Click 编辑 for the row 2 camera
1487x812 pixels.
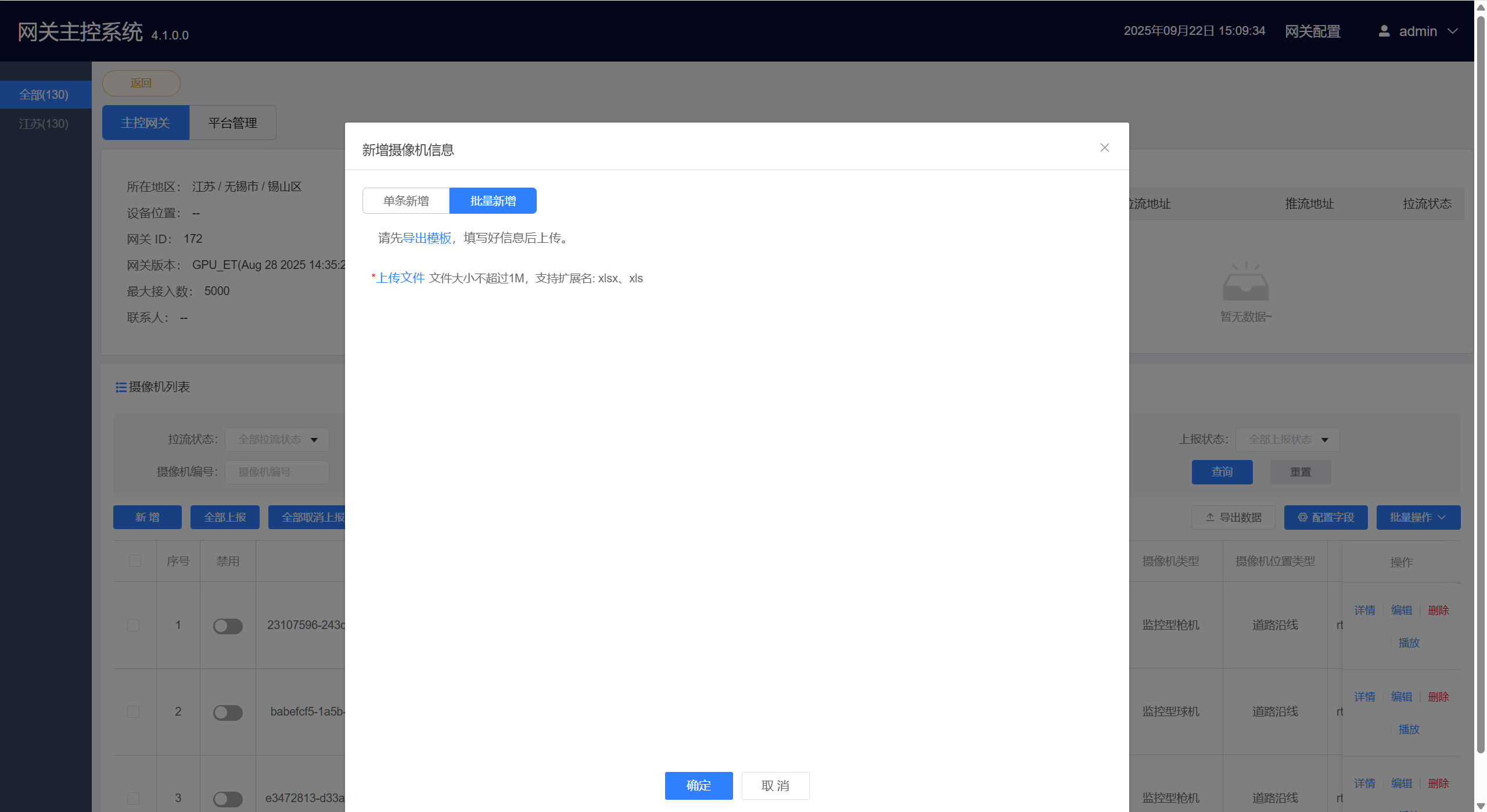[x=1402, y=696]
